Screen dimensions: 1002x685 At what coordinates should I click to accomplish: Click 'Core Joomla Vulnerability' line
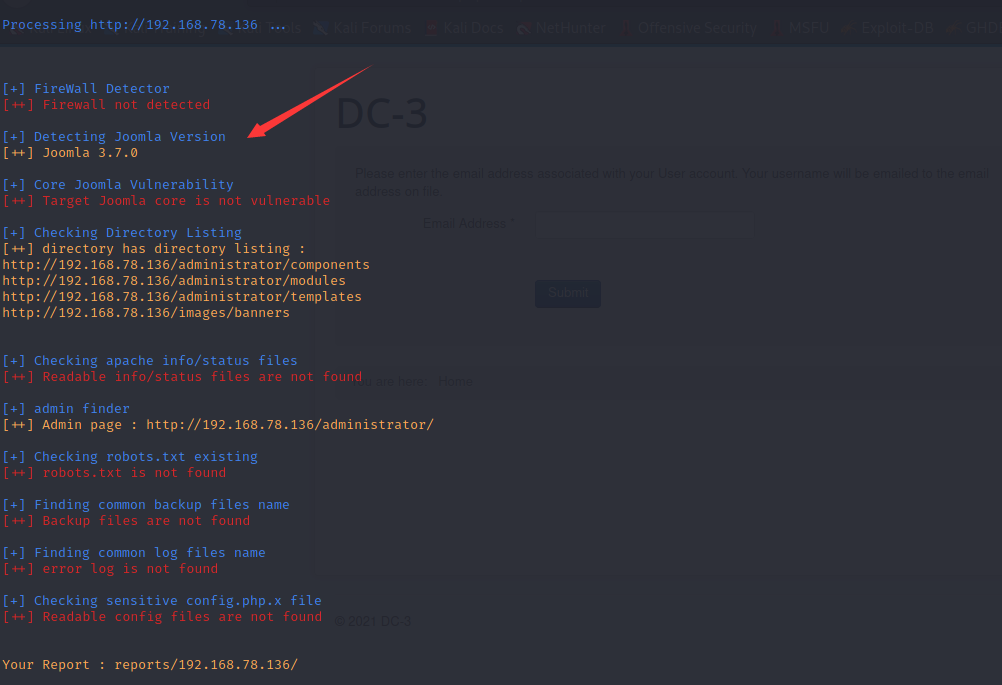(118, 185)
